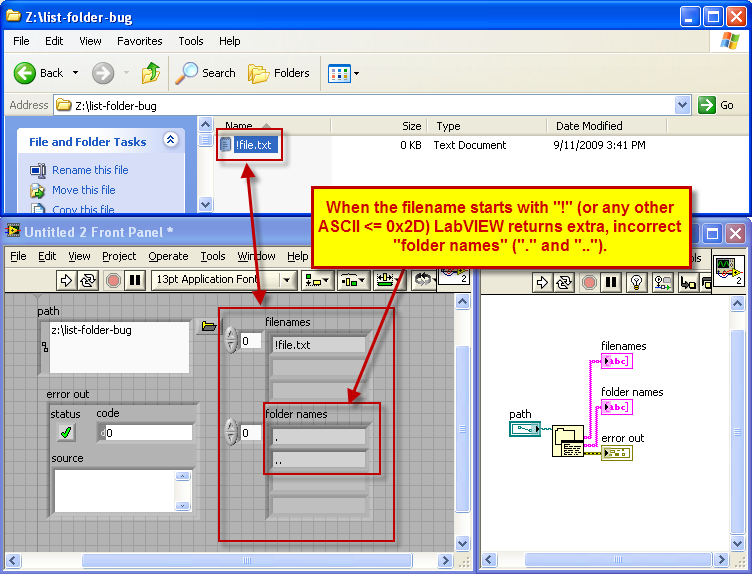Click the Back button in Explorer
This screenshot has width=752, height=574.
[38, 73]
